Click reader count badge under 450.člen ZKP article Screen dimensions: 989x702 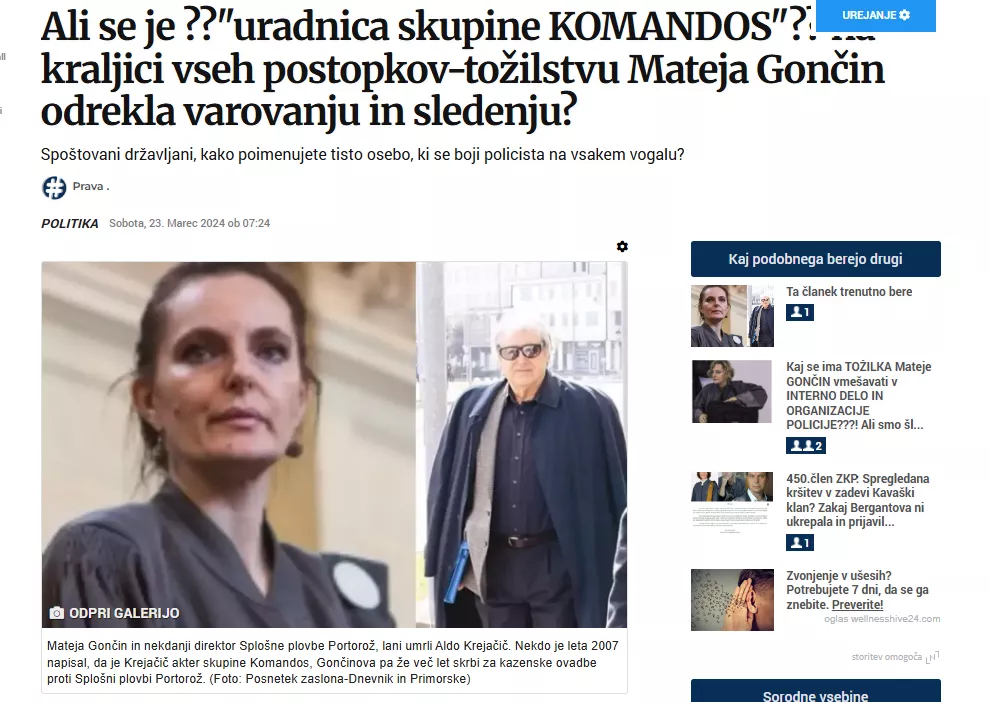click(x=800, y=542)
